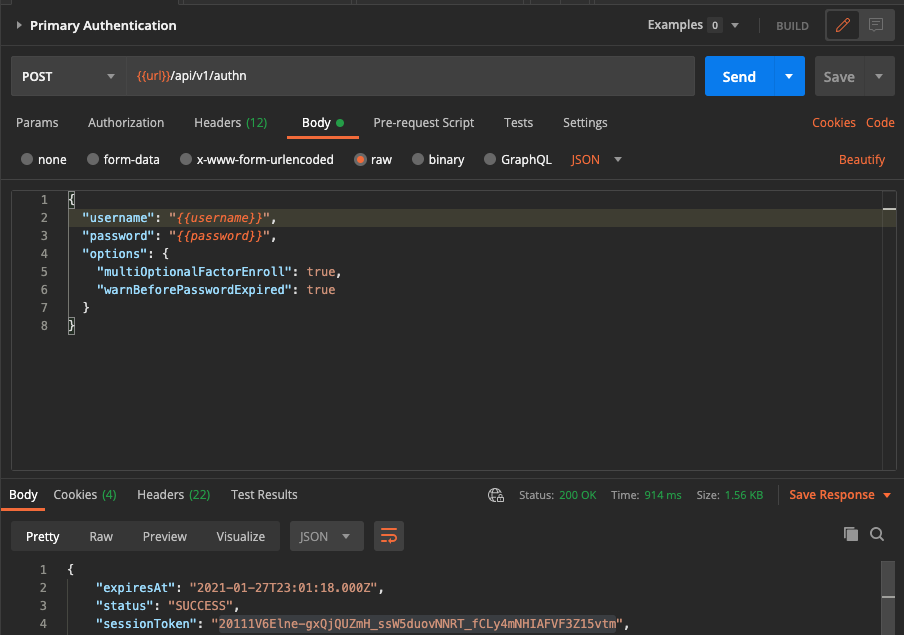904x635 pixels.
Task: Click the search magnifier icon in response
Action: [877, 534]
